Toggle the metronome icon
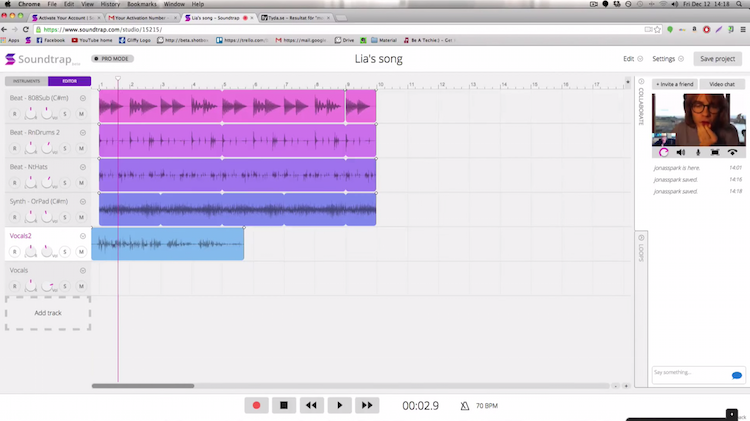Screen dimensions: 750x421 pos(464,406)
